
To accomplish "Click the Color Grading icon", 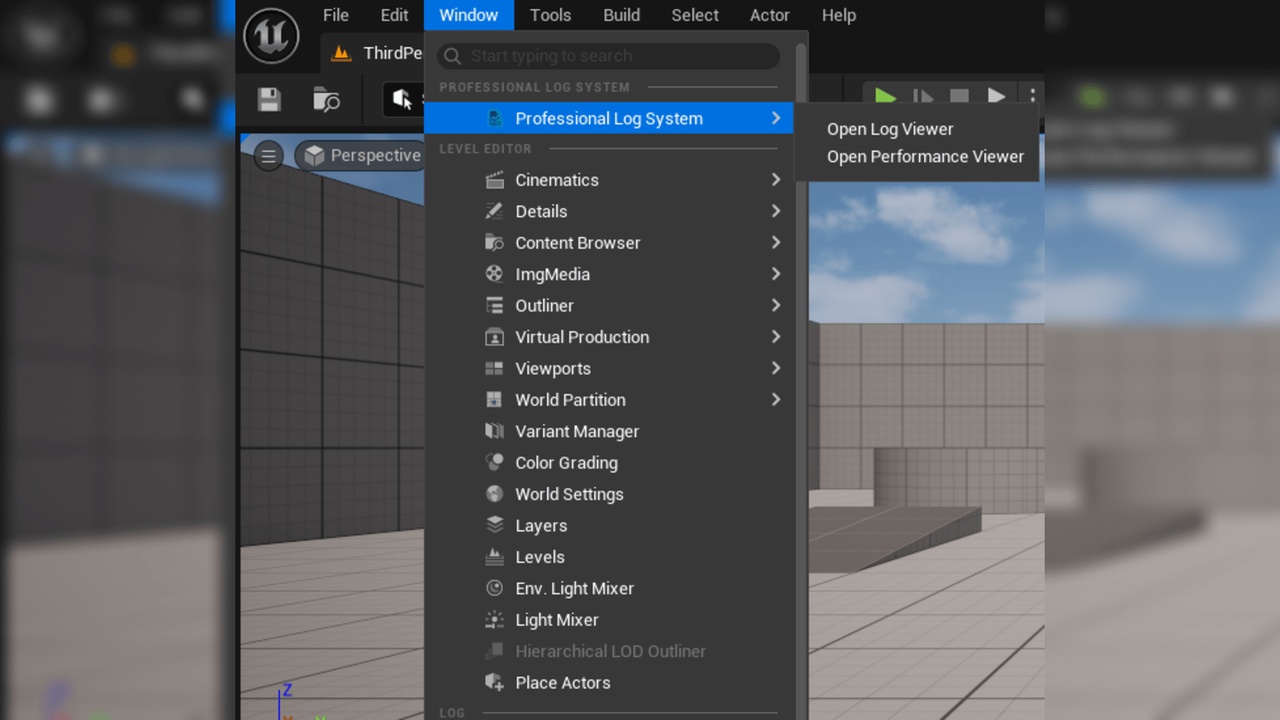I will 494,463.
